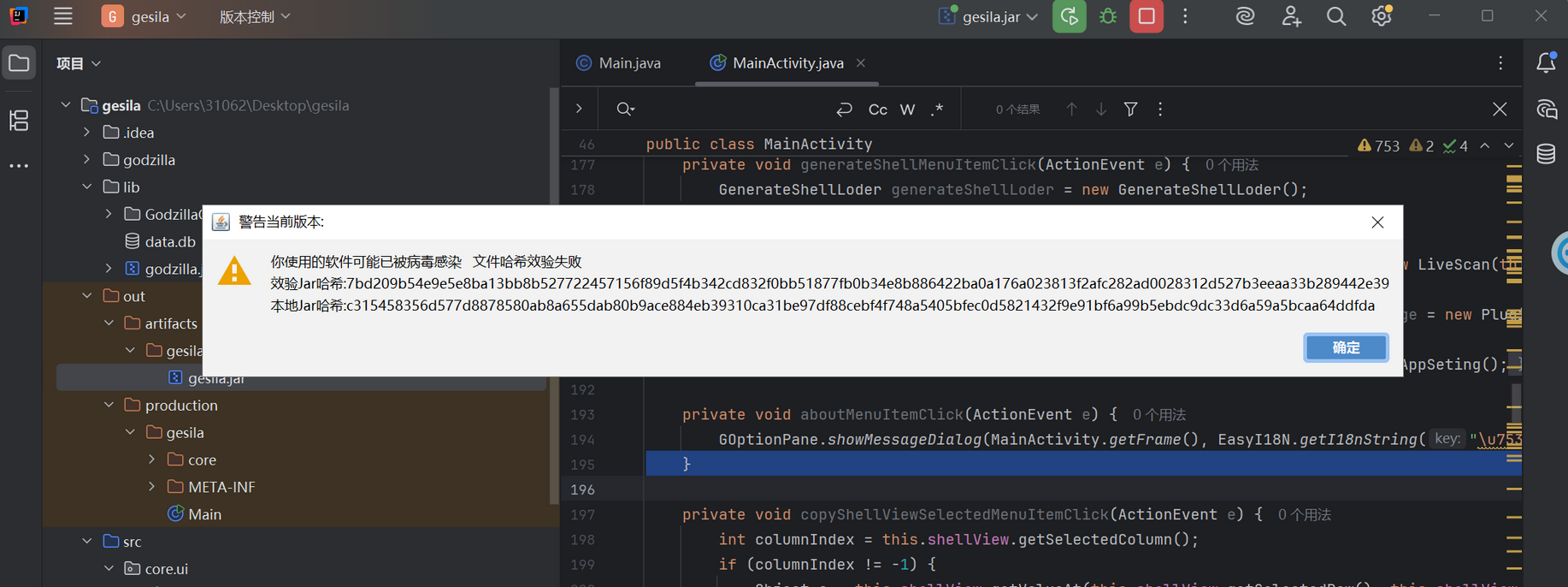Collapse the production folder

[x=109, y=405]
